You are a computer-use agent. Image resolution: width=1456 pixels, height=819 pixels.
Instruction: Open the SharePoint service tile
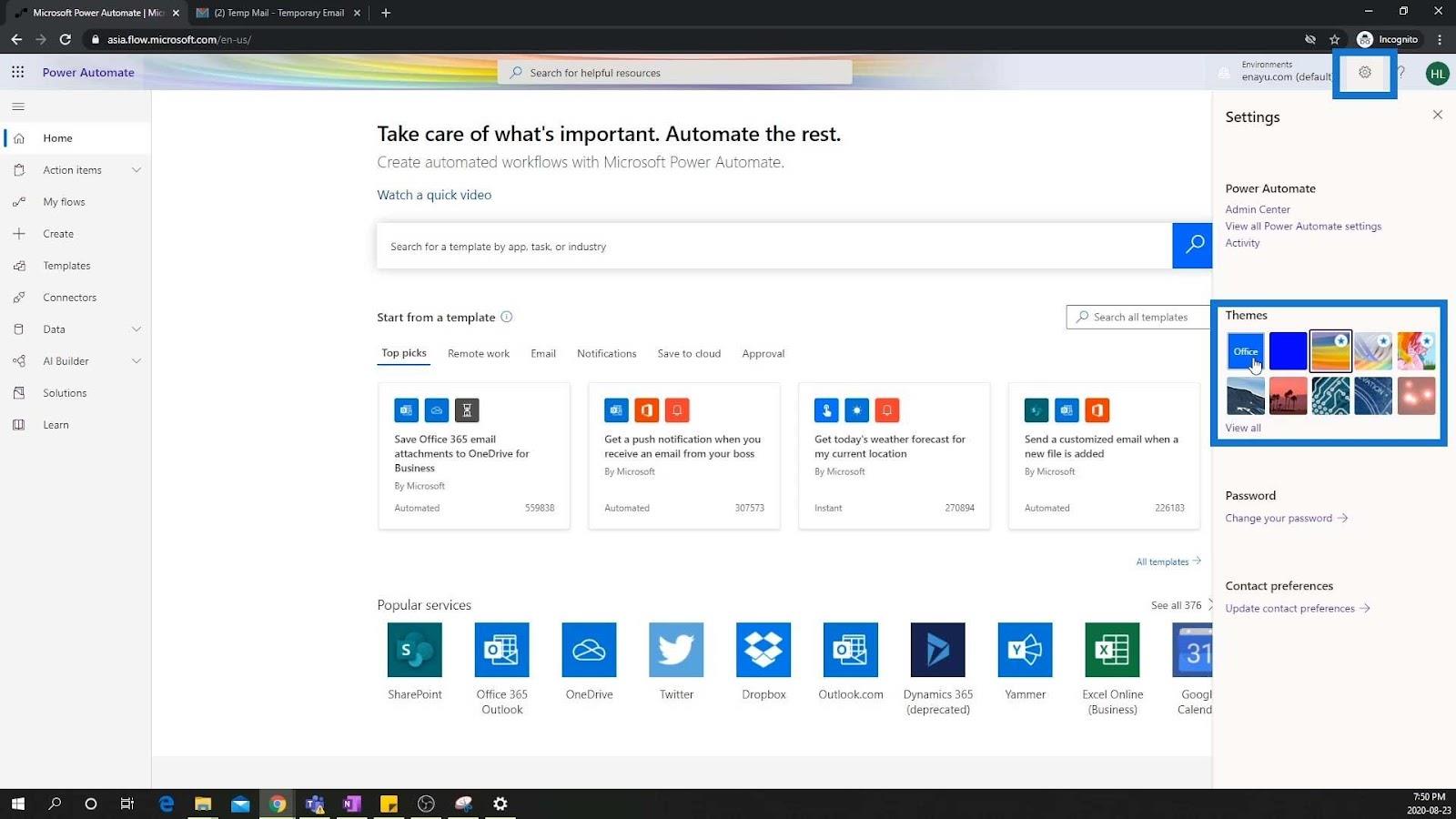tap(415, 662)
